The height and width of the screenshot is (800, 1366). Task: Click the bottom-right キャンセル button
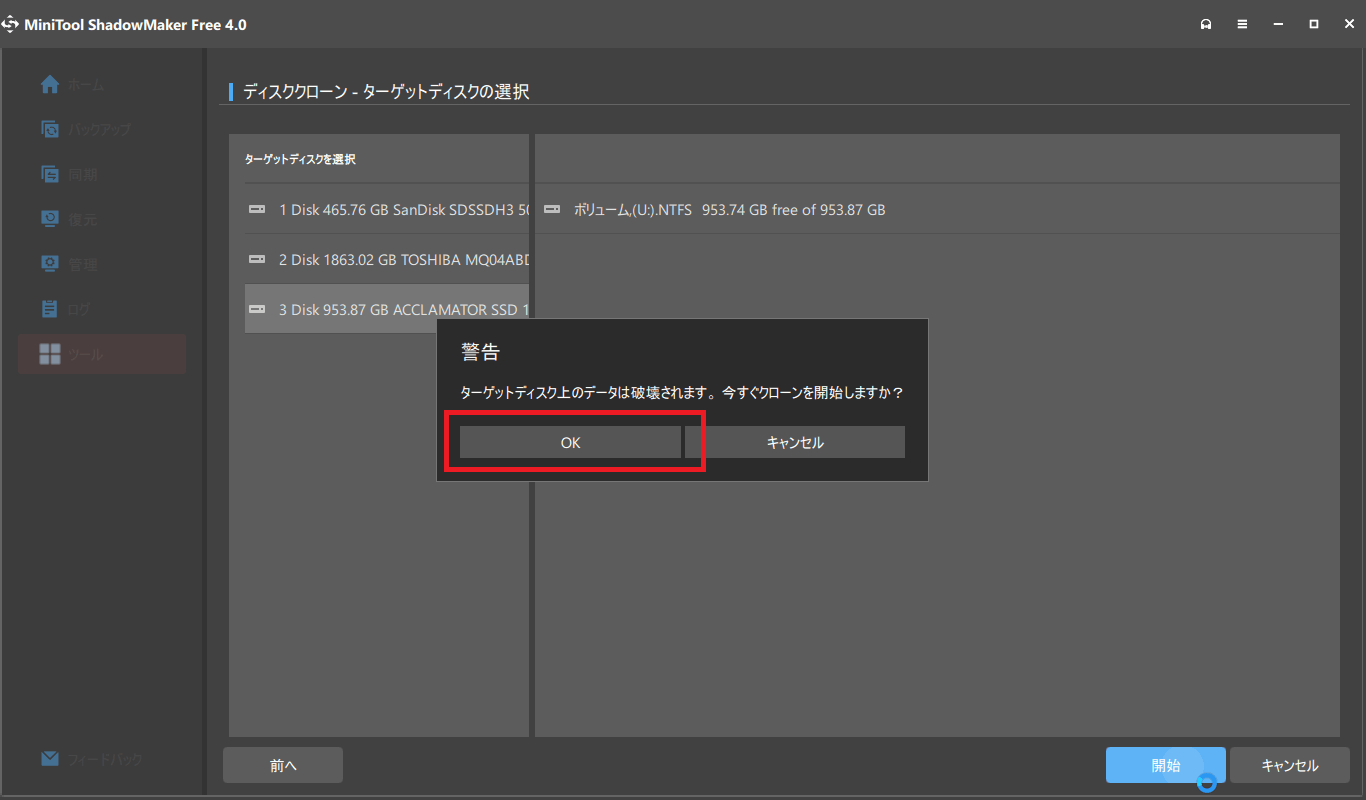click(x=1290, y=766)
